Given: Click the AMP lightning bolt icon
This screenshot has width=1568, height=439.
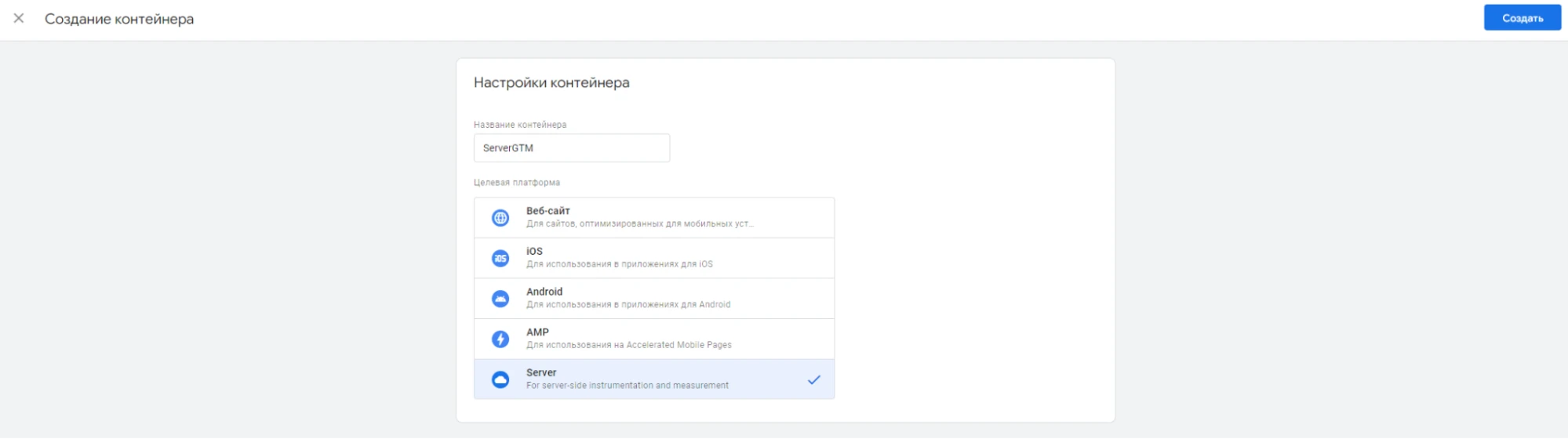Looking at the screenshot, I should coord(500,339).
